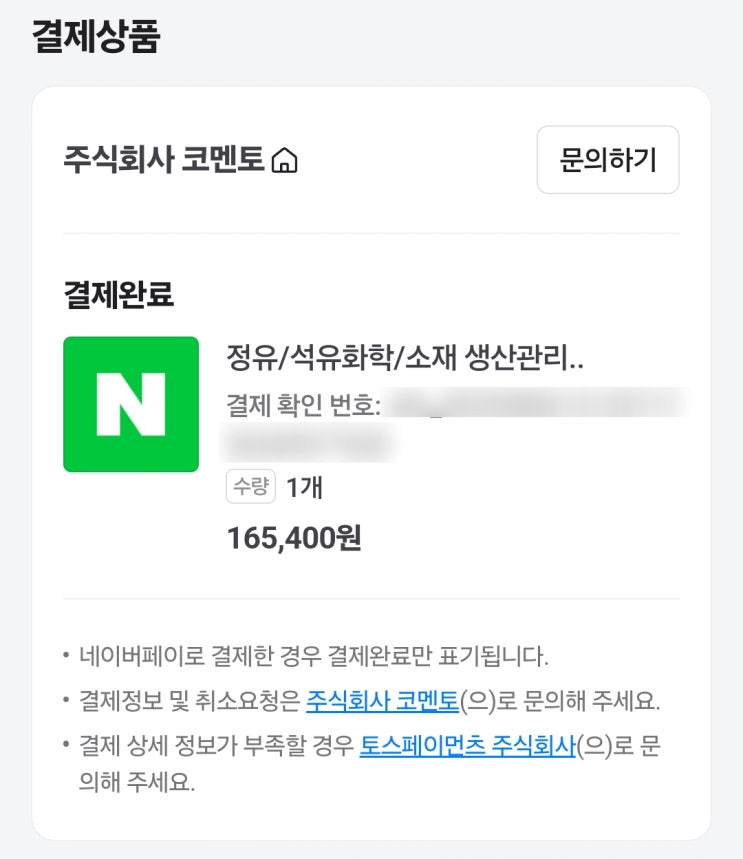The image size is (743, 859).
Task: Click the 의해 주세요. text on the last line
Action: (x=137, y=782)
